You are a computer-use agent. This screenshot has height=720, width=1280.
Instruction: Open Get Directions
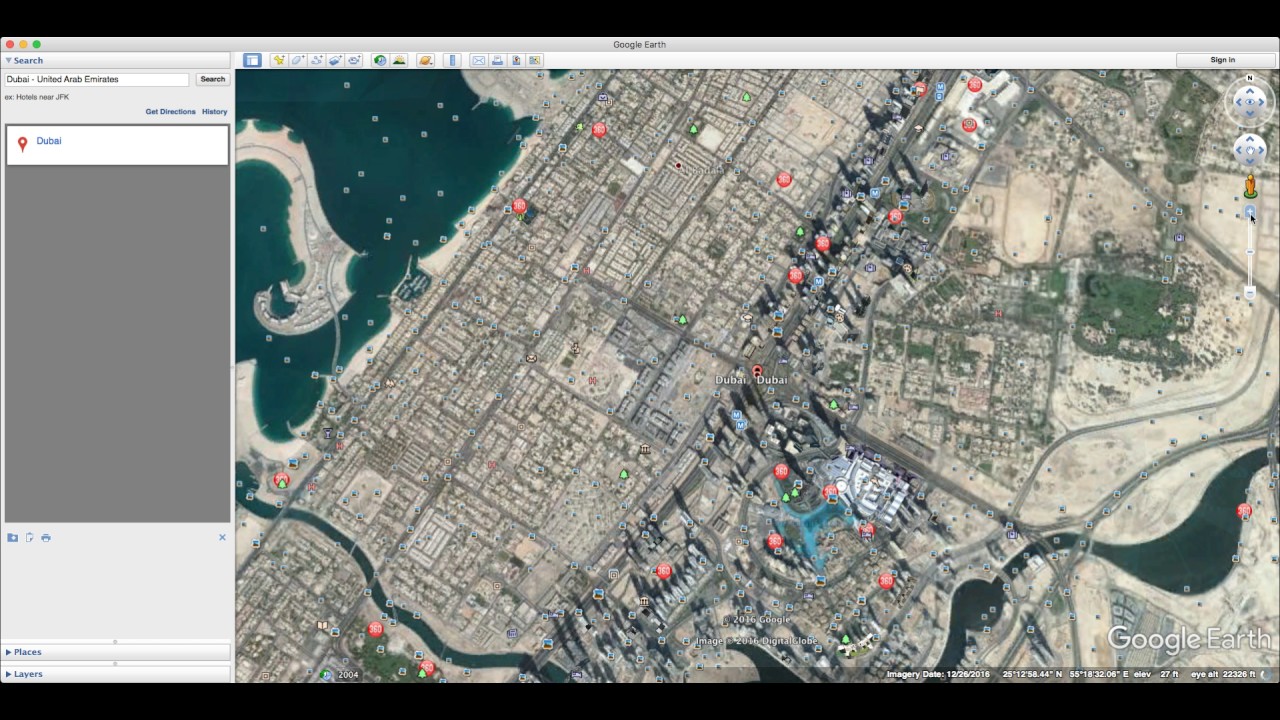tap(170, 111)
